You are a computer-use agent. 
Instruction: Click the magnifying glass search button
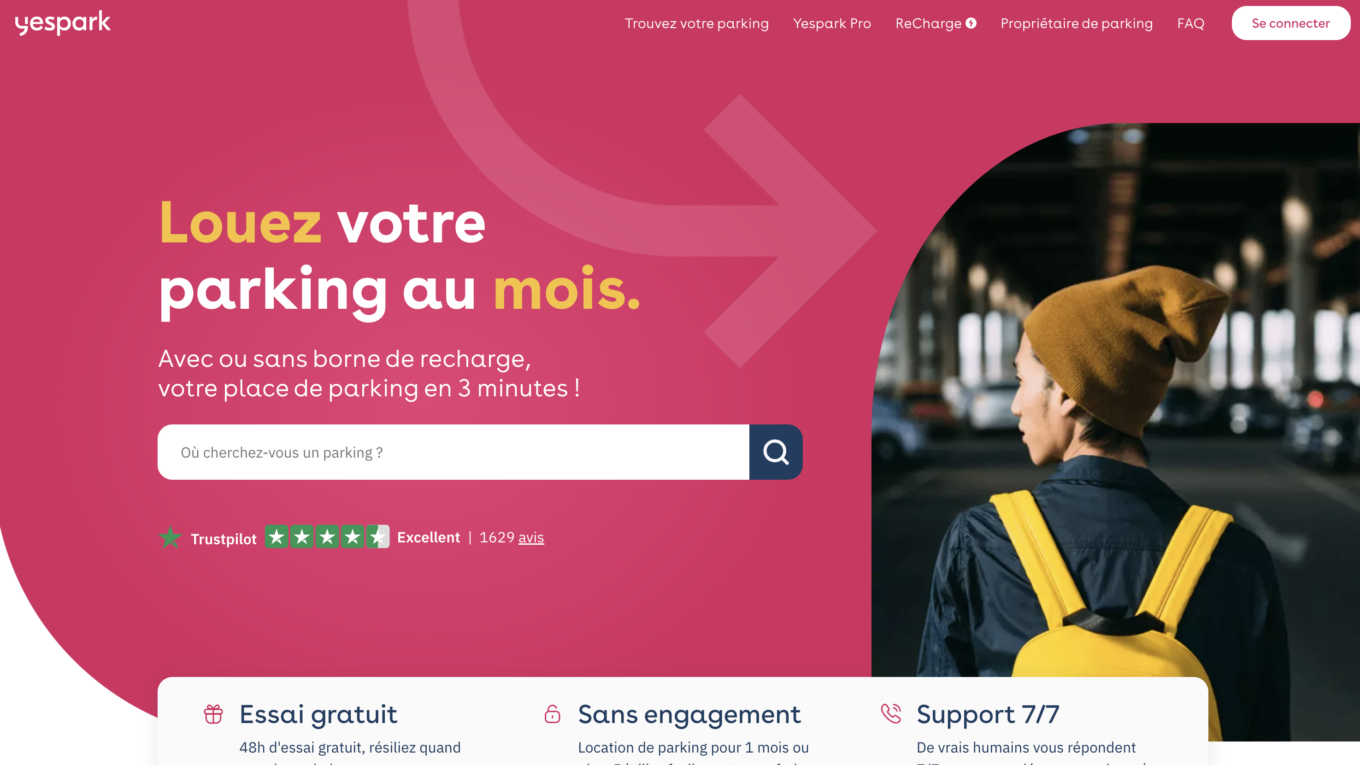(776, 452)
